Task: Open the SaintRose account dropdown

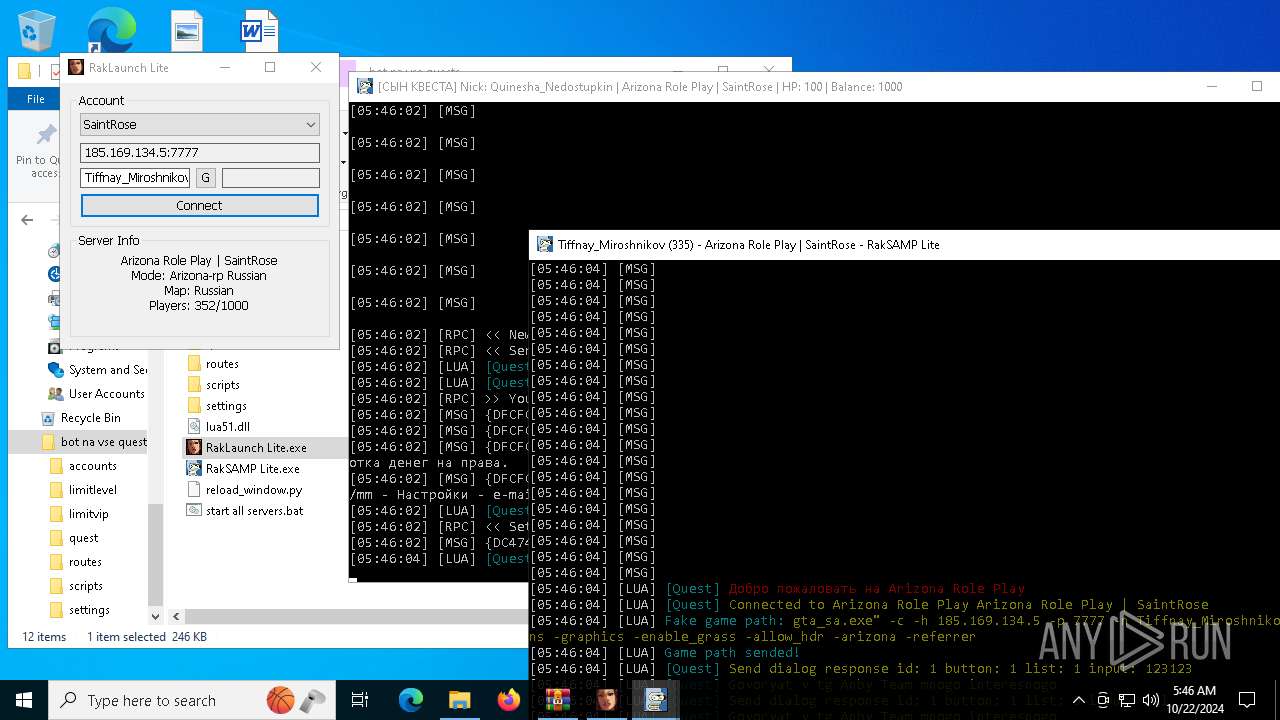Action: coord(200,125)
